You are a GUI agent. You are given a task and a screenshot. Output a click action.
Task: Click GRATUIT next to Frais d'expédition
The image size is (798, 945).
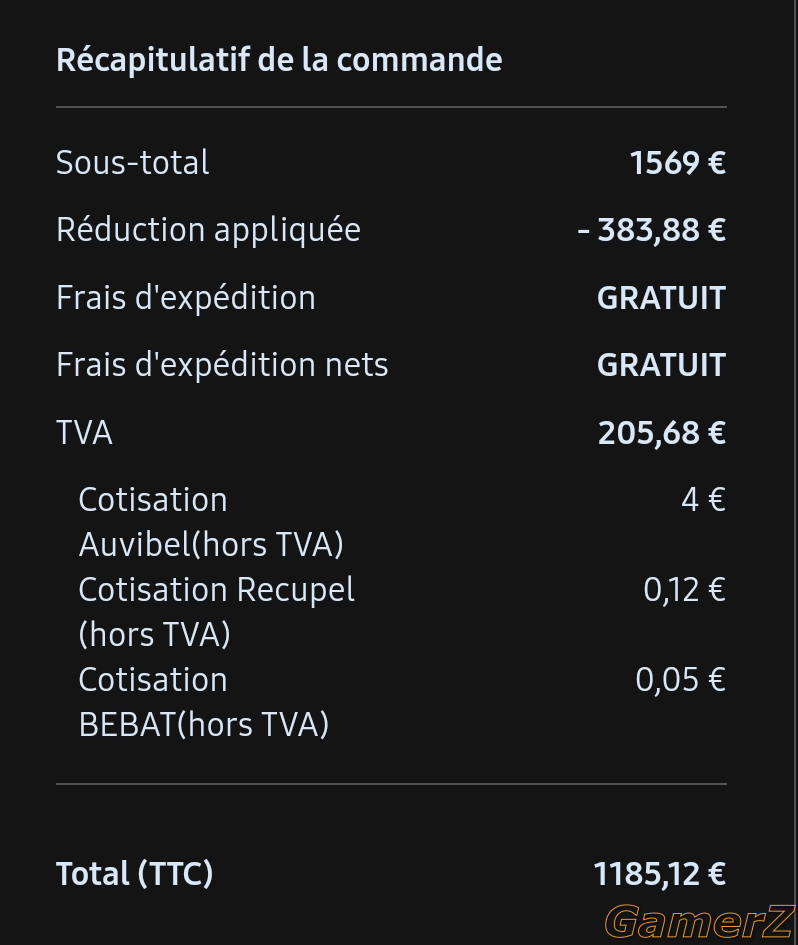pyautogui.click(x=661, y=298)
